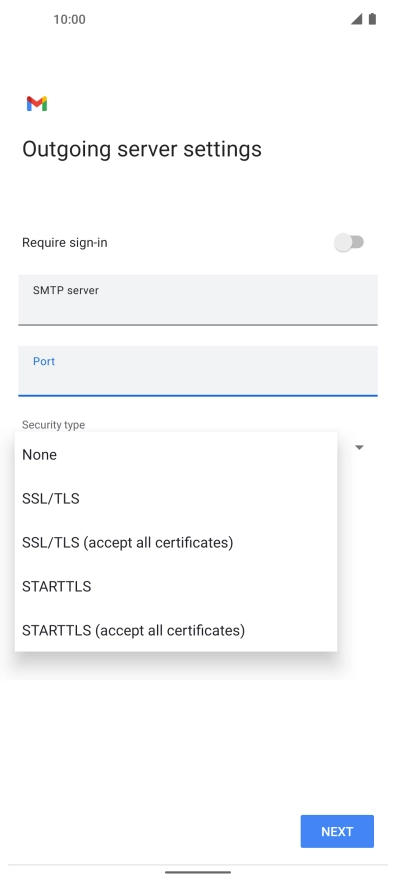Tap the home gesture bar at bottom

[x=198, y=872]
